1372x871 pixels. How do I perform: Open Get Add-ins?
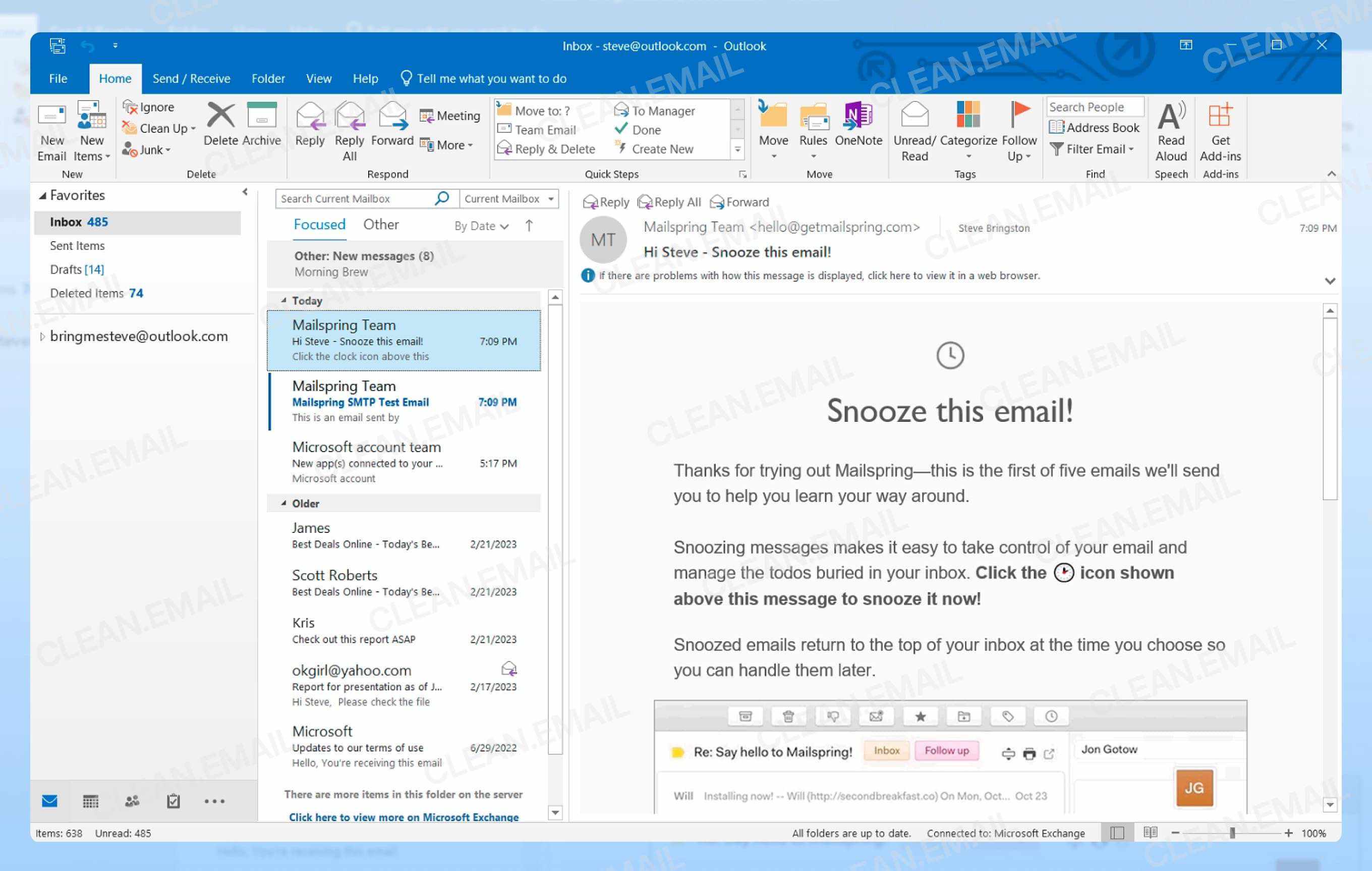click(1220, 130)
